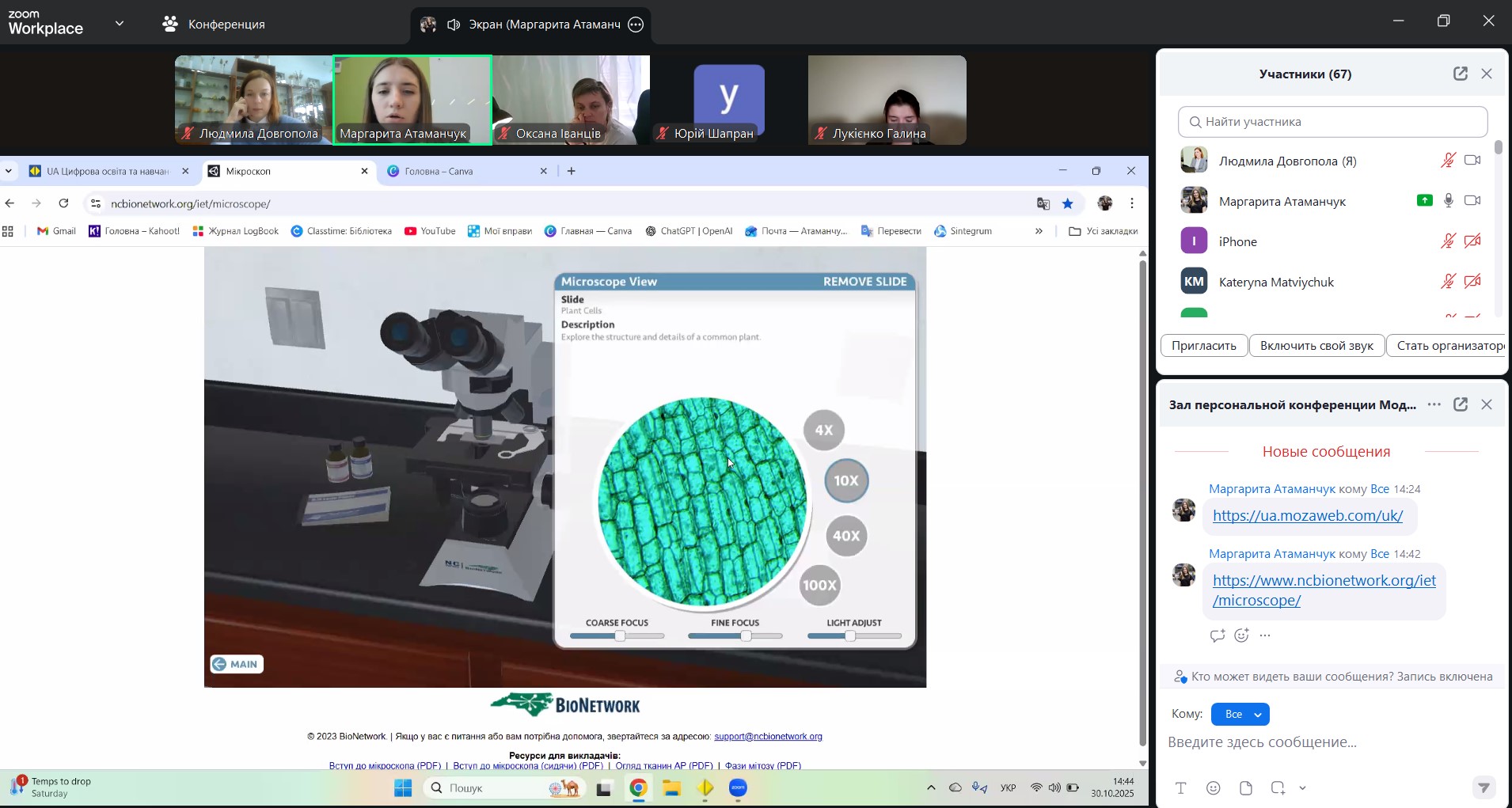
Task: Expand the Zoom Workplace dropdown arrow
Action: click(120, 24)
